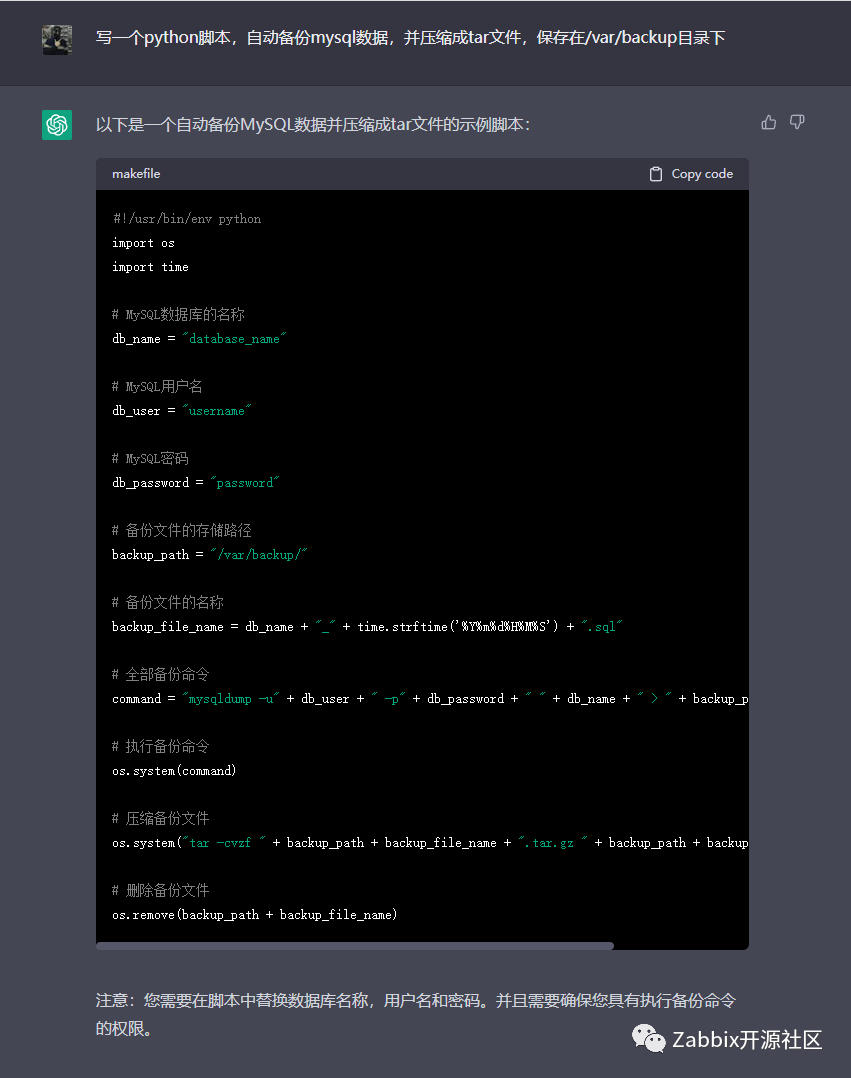The image size is (851, 1078).
Task: Click the backup_path = "/var/backup/" line
Action: tap(210, 555)
